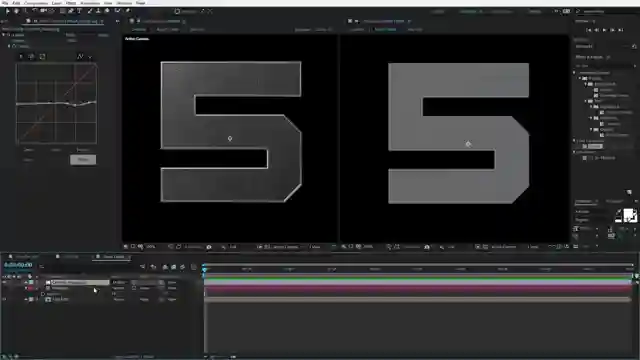The width and height of the screenshot is (640, 360).
Task: Step forward one frame in Preview panel
Action: (x=613, y=30)
